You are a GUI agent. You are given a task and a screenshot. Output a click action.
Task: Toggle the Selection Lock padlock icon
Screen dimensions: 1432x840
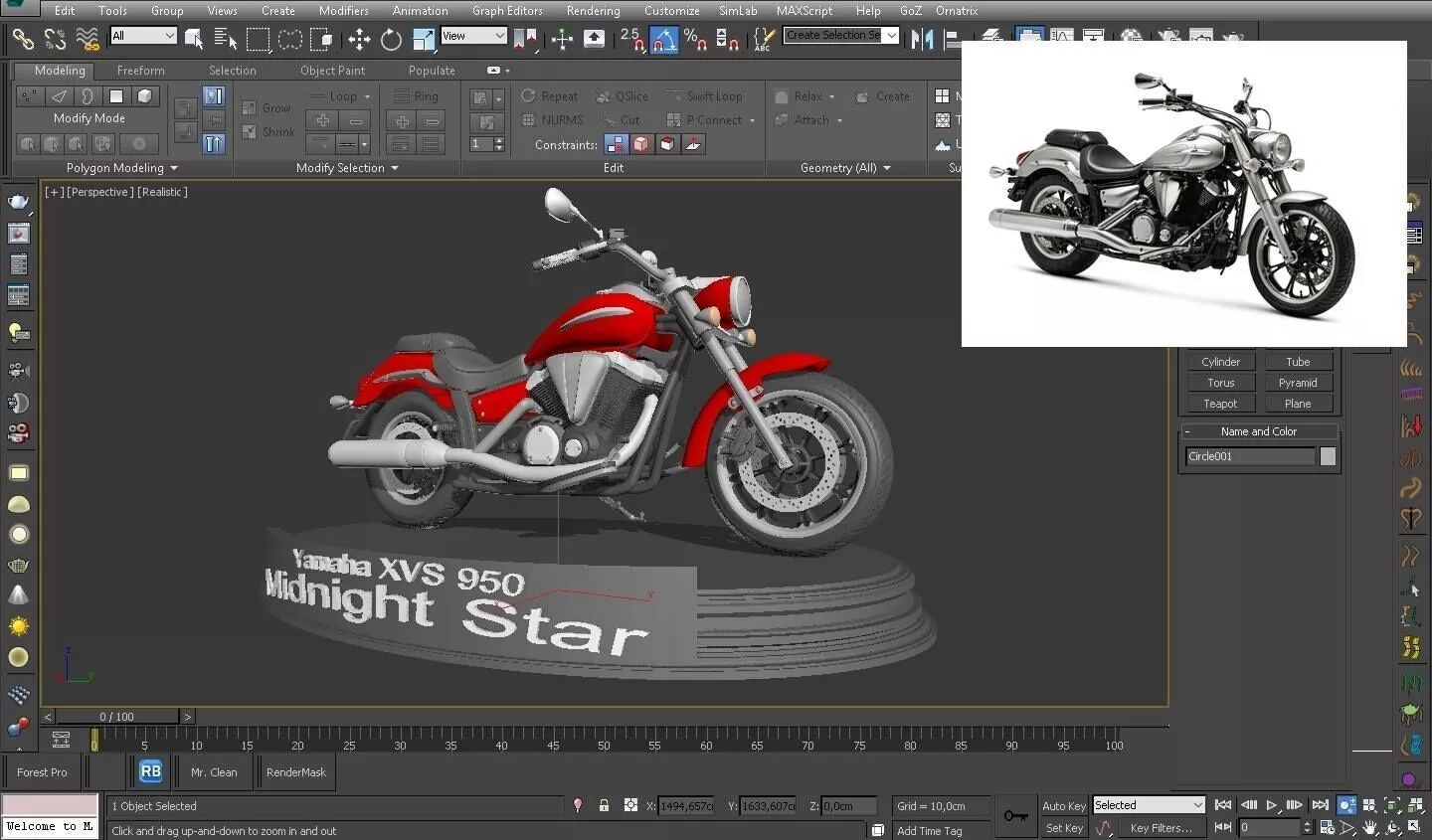[x=604, y=806]
